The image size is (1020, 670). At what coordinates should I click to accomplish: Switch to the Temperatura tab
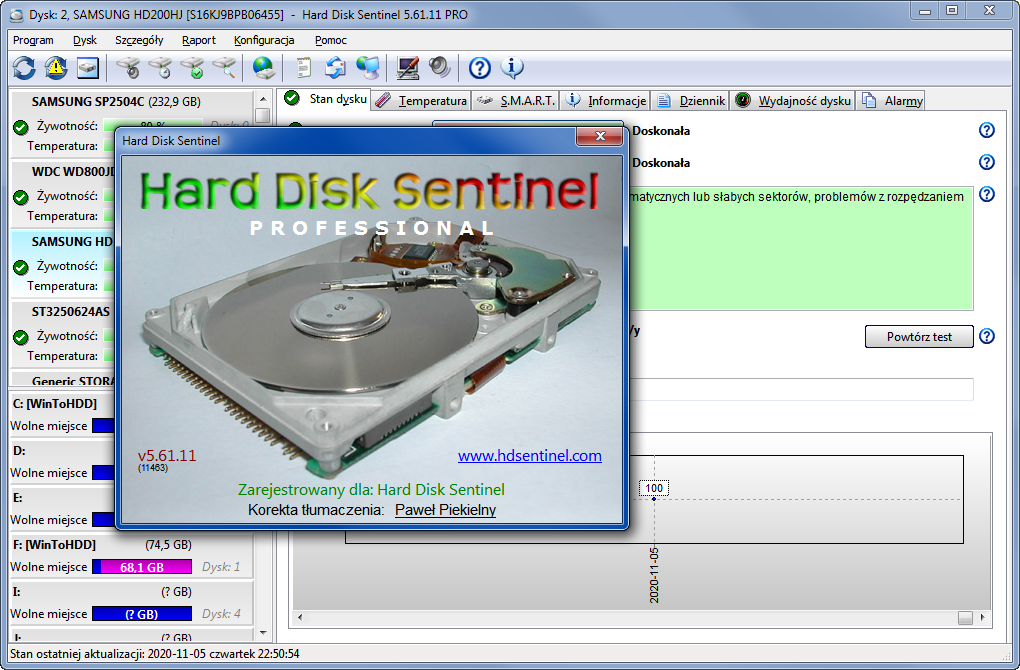click(422, 101)
